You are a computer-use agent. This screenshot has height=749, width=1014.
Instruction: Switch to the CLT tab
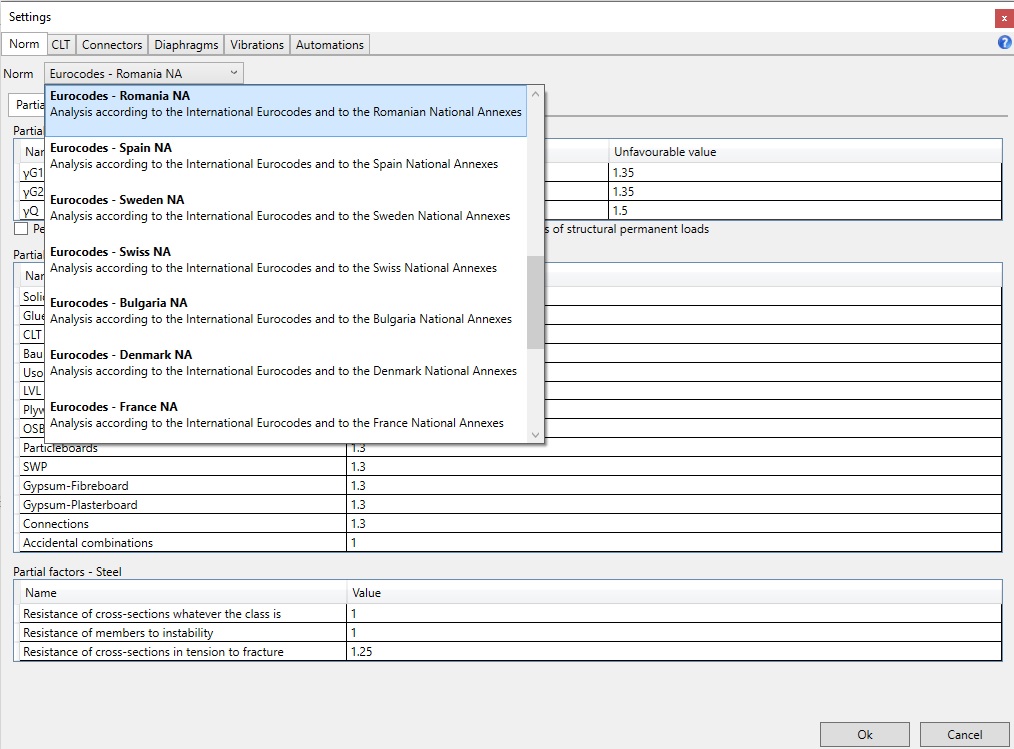click(x=61, y=45)
